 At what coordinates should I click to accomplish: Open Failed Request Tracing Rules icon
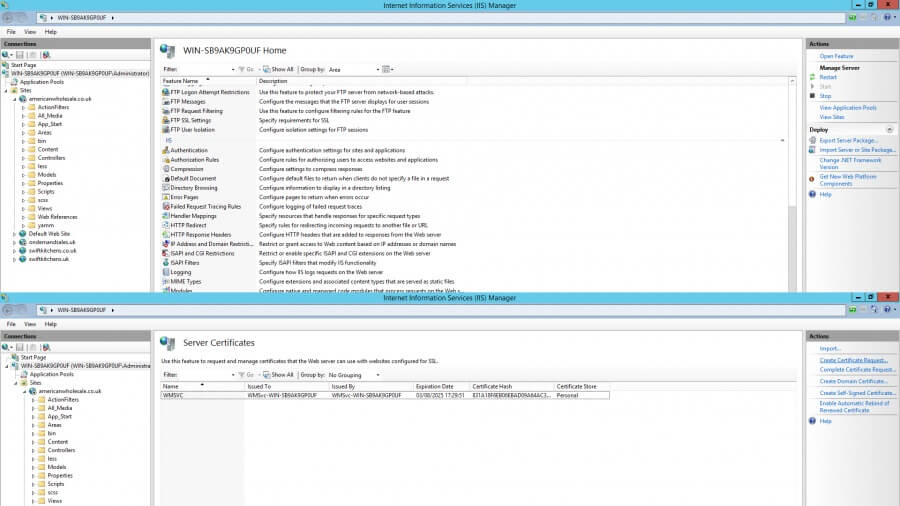[x=166, y=207]
